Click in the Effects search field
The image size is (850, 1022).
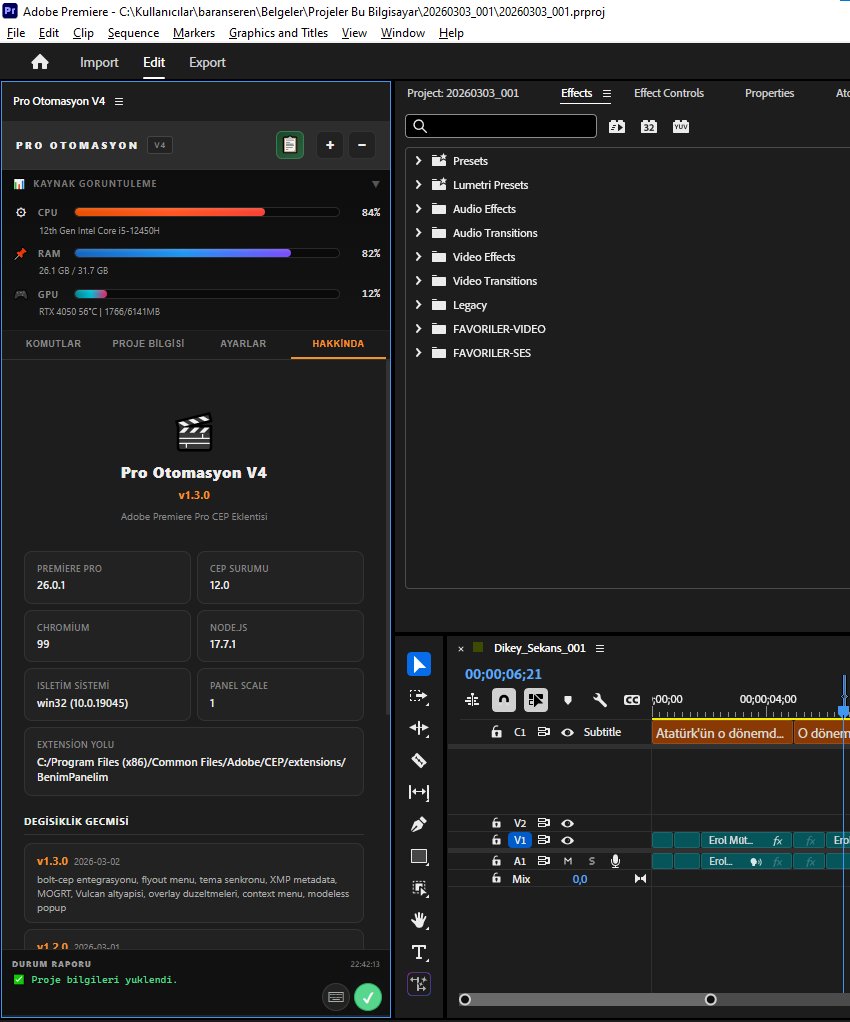click(501, 126)
